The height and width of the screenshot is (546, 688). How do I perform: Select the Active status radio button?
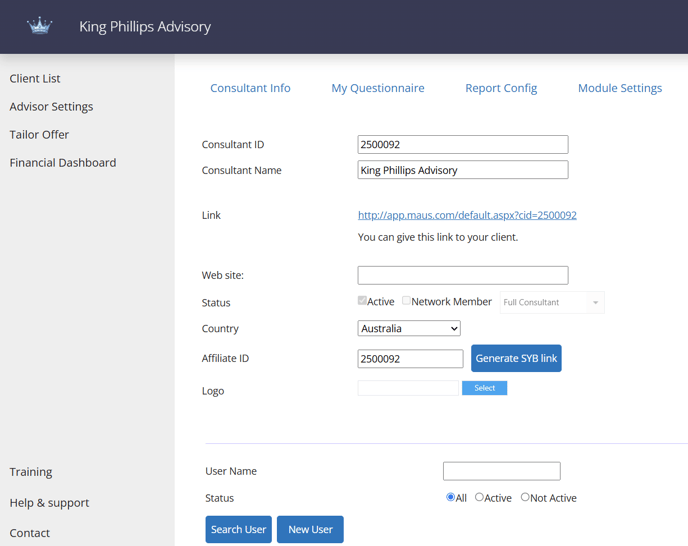coord(479,497)
